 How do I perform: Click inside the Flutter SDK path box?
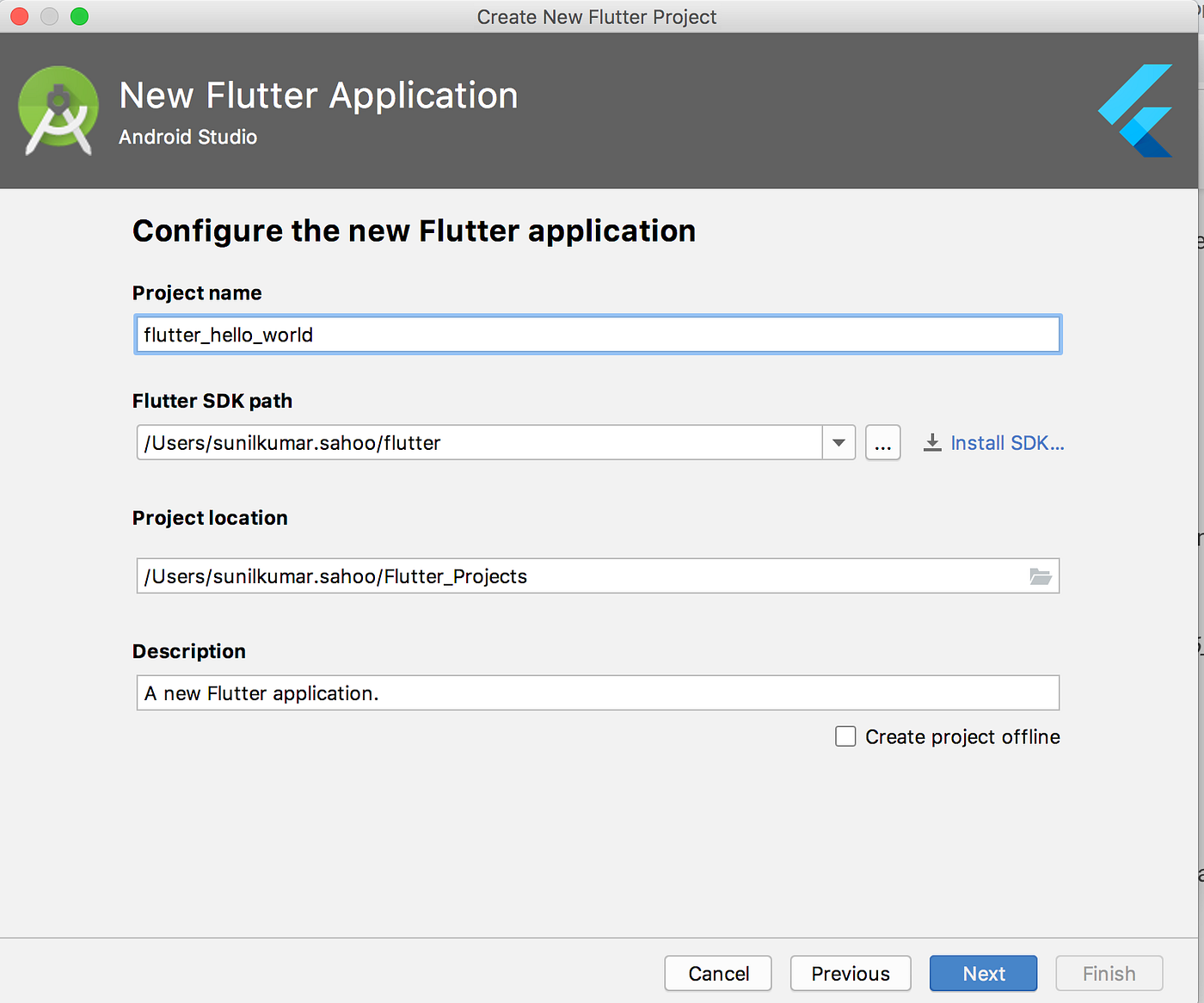pyautogui.click(x=482, y=442)
